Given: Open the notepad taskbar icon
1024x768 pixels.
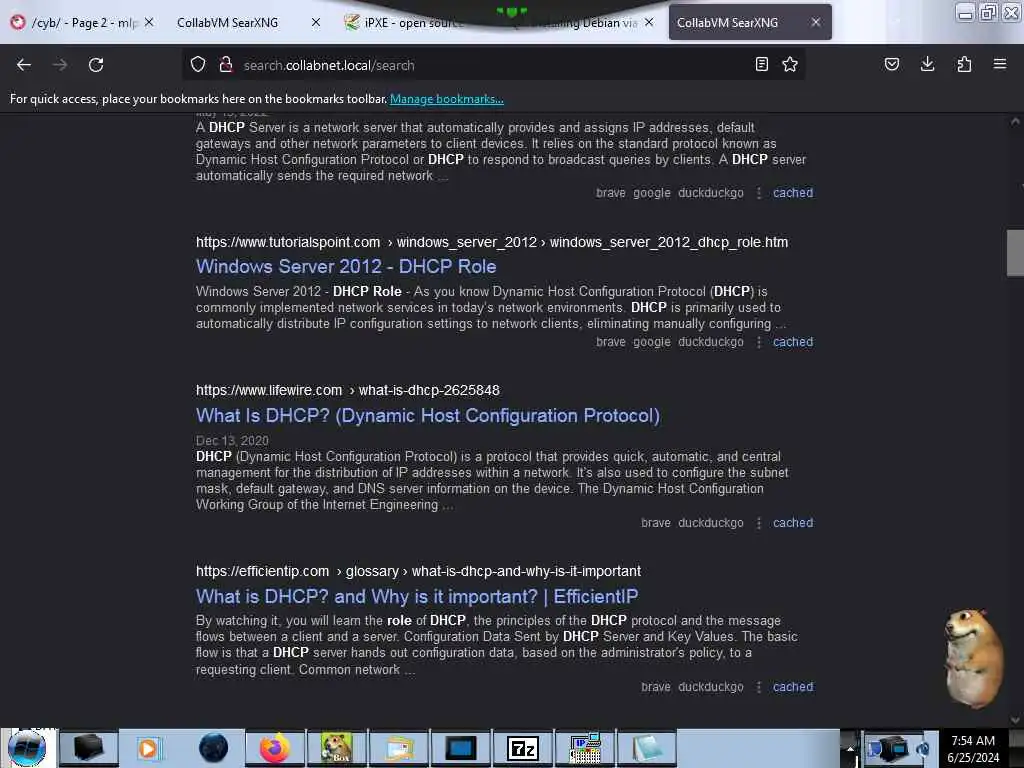Looking at the screenshot, I should pyautogui.click(x=647, y=748).
